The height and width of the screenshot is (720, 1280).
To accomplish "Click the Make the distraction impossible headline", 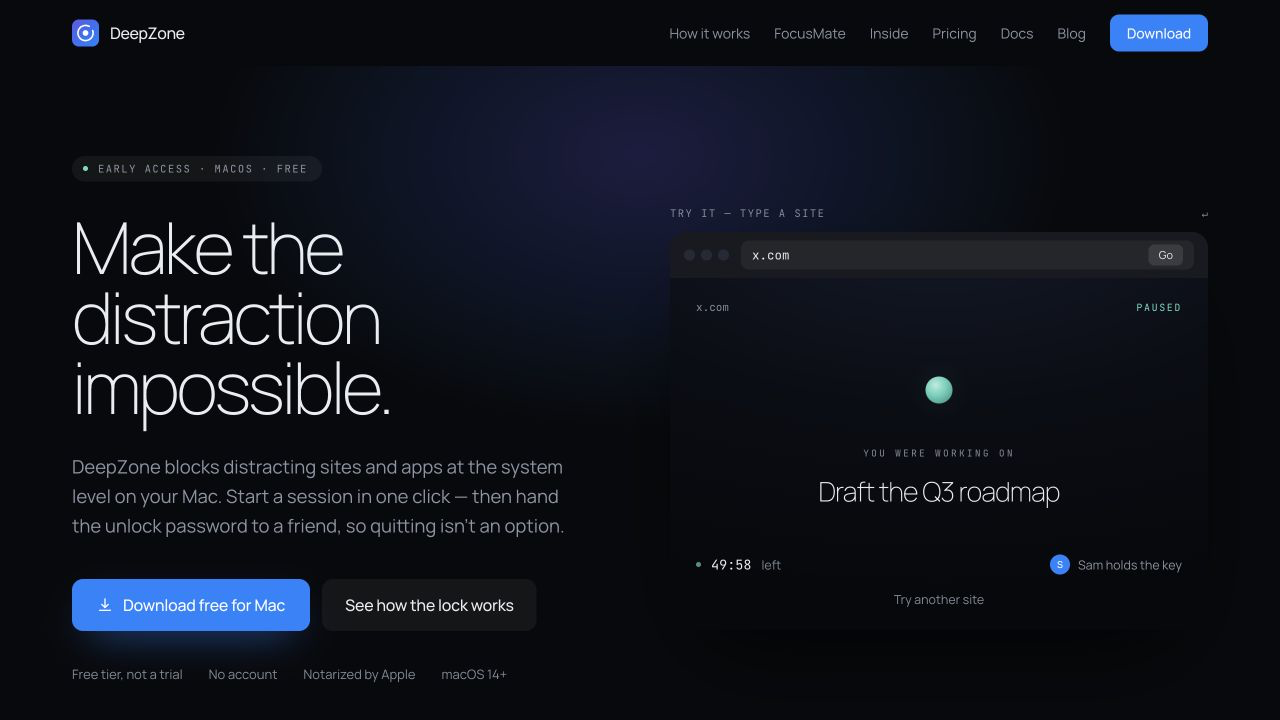I will (232, 320).
